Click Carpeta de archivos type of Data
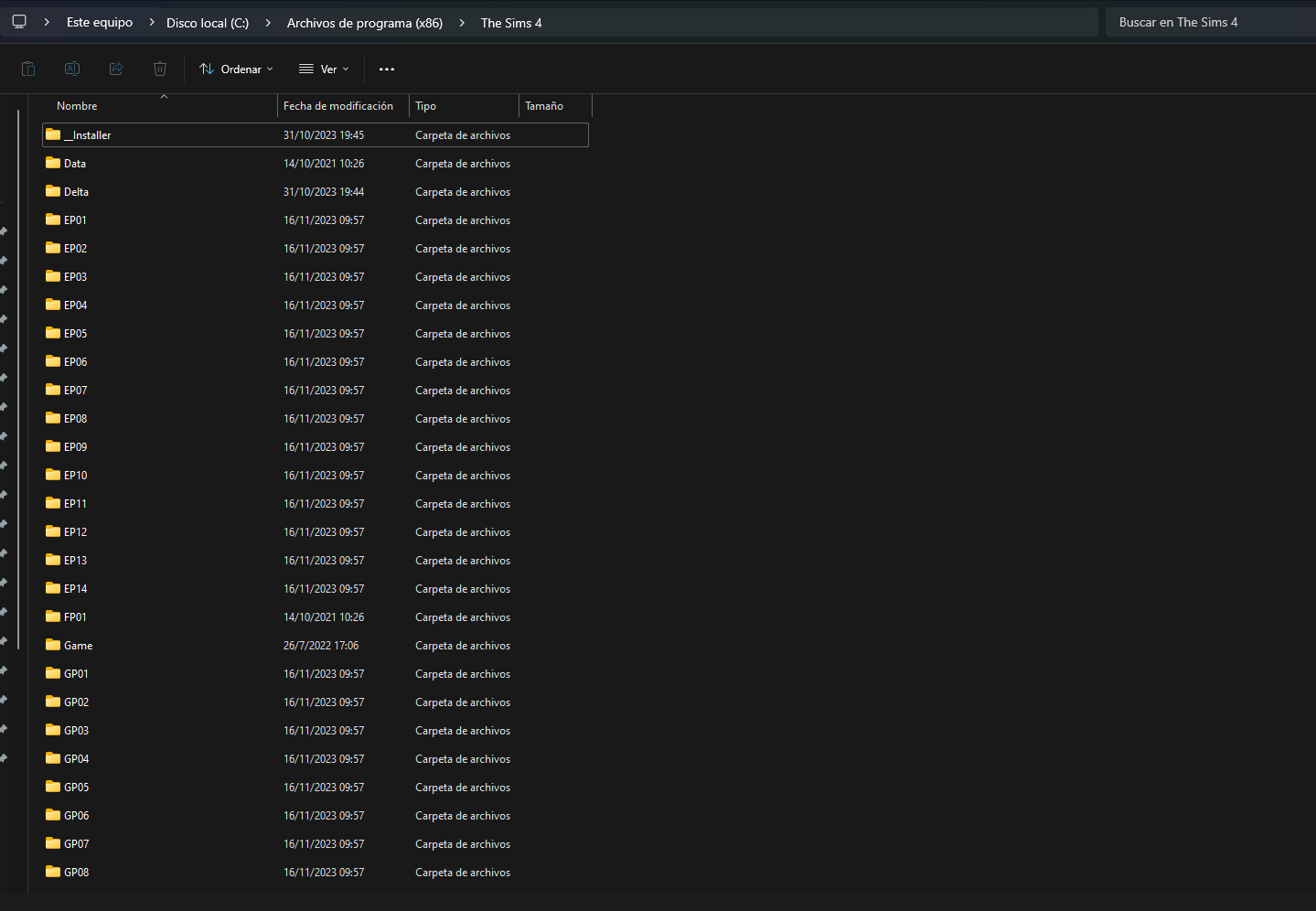The image size is (1316, 911). (463, 164)
